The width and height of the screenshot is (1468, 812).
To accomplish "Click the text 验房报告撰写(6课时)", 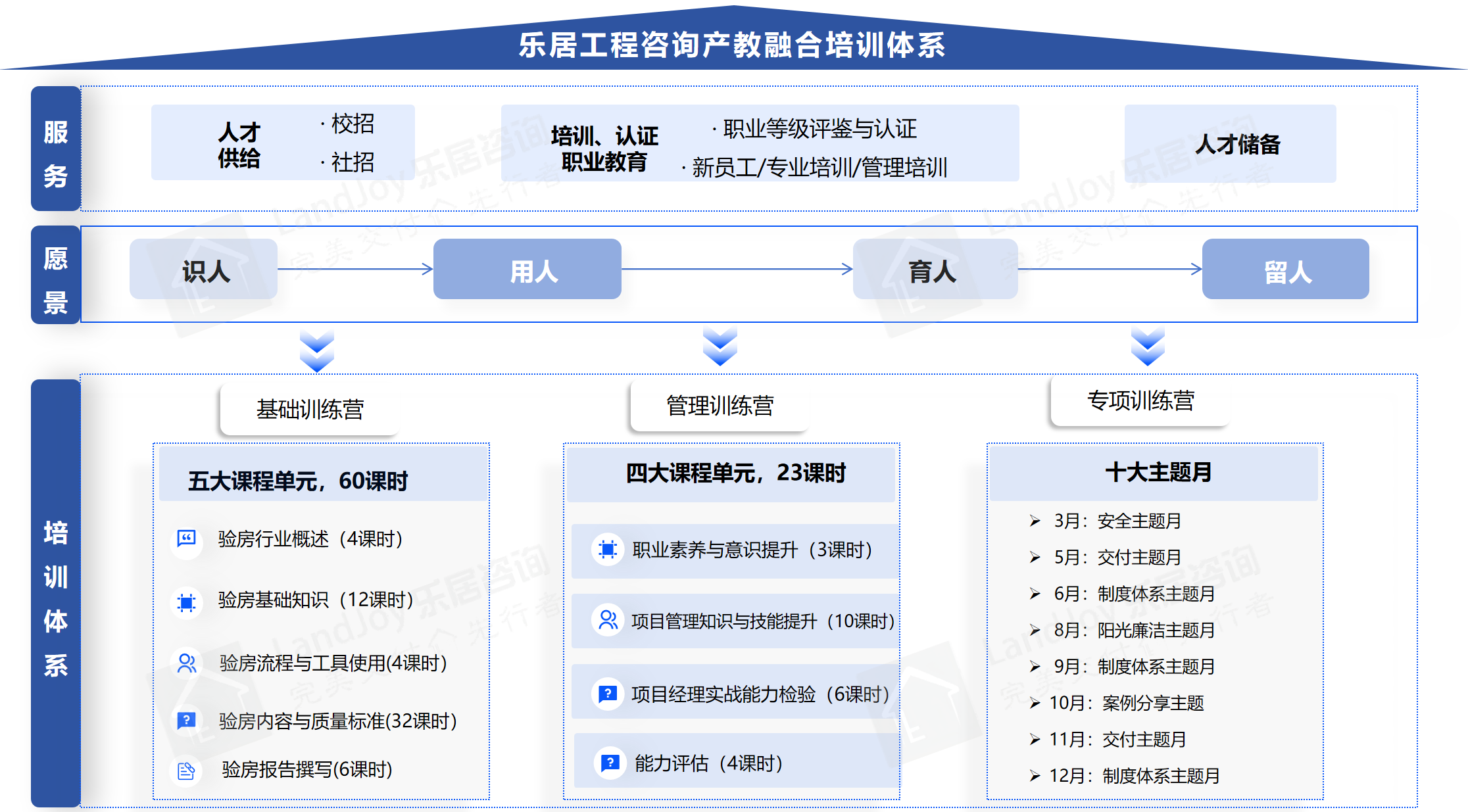I will pos(307,769).
